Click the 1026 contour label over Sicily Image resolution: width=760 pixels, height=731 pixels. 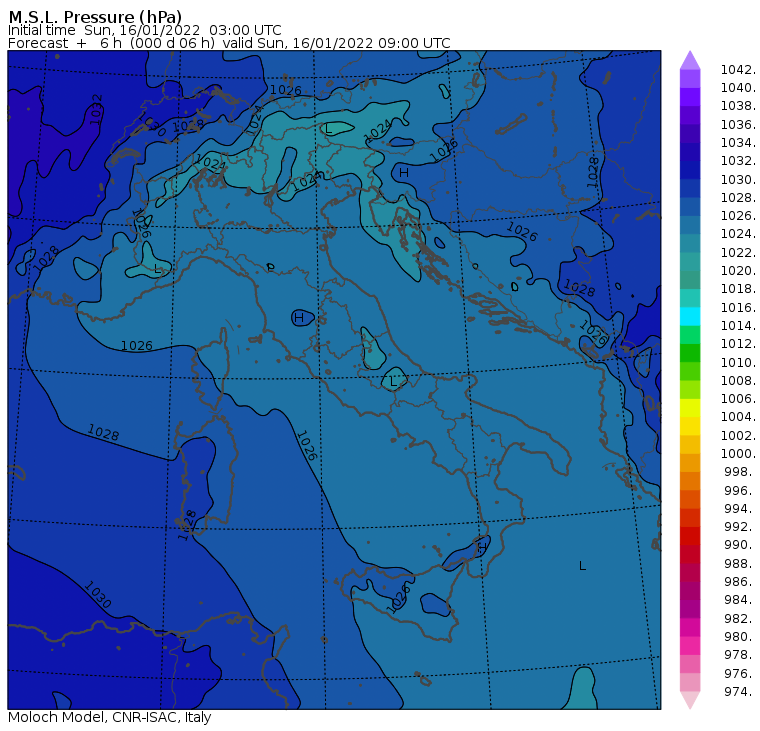399,599
